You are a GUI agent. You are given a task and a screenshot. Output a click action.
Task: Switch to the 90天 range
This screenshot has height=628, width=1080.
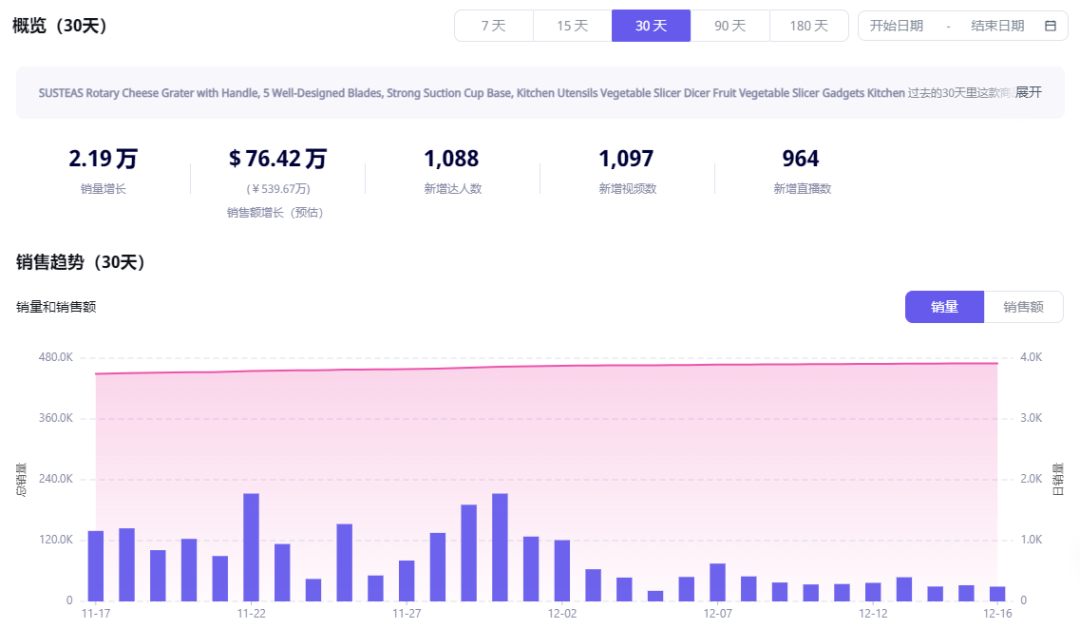click(729, 26)
